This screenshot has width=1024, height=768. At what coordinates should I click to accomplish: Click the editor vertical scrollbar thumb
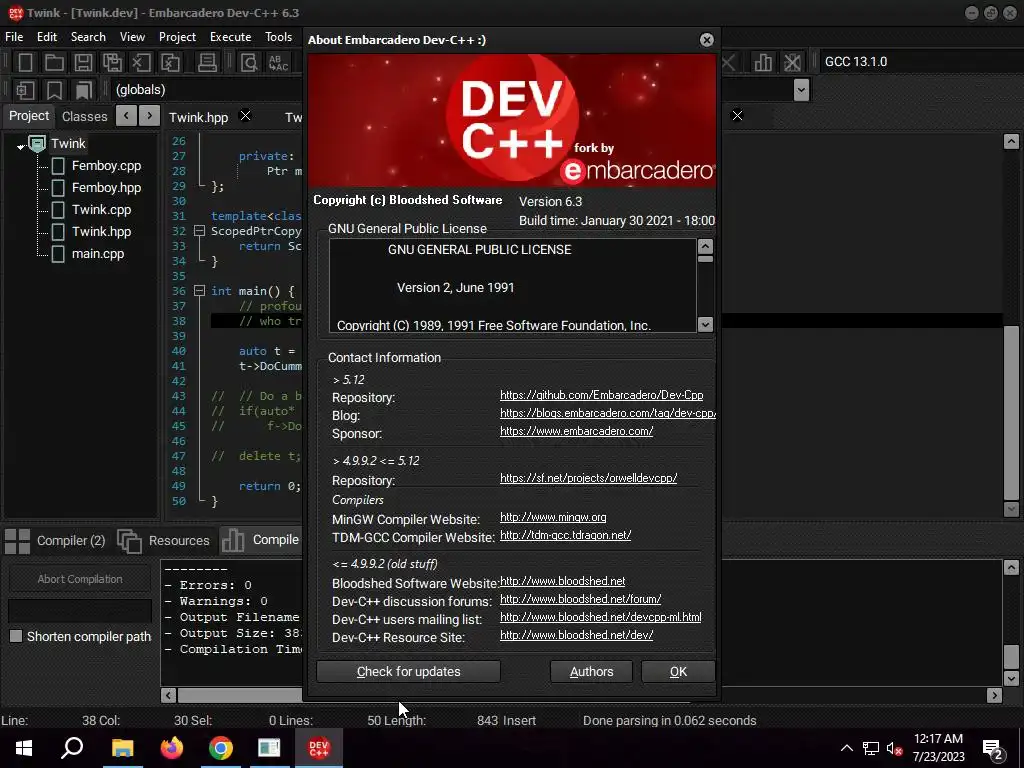[x=1011, y=411]
